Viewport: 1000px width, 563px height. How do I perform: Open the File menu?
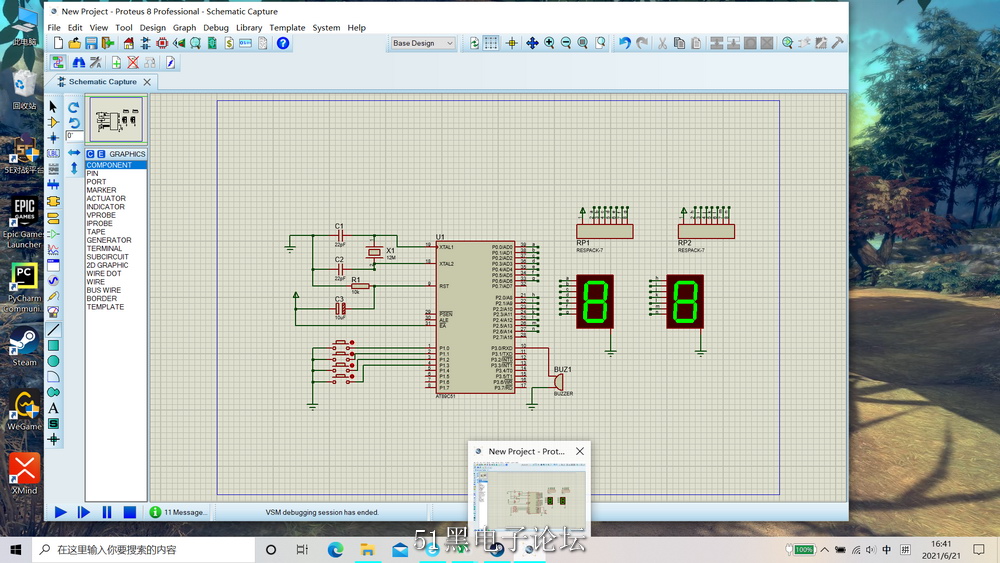point(54,27)
